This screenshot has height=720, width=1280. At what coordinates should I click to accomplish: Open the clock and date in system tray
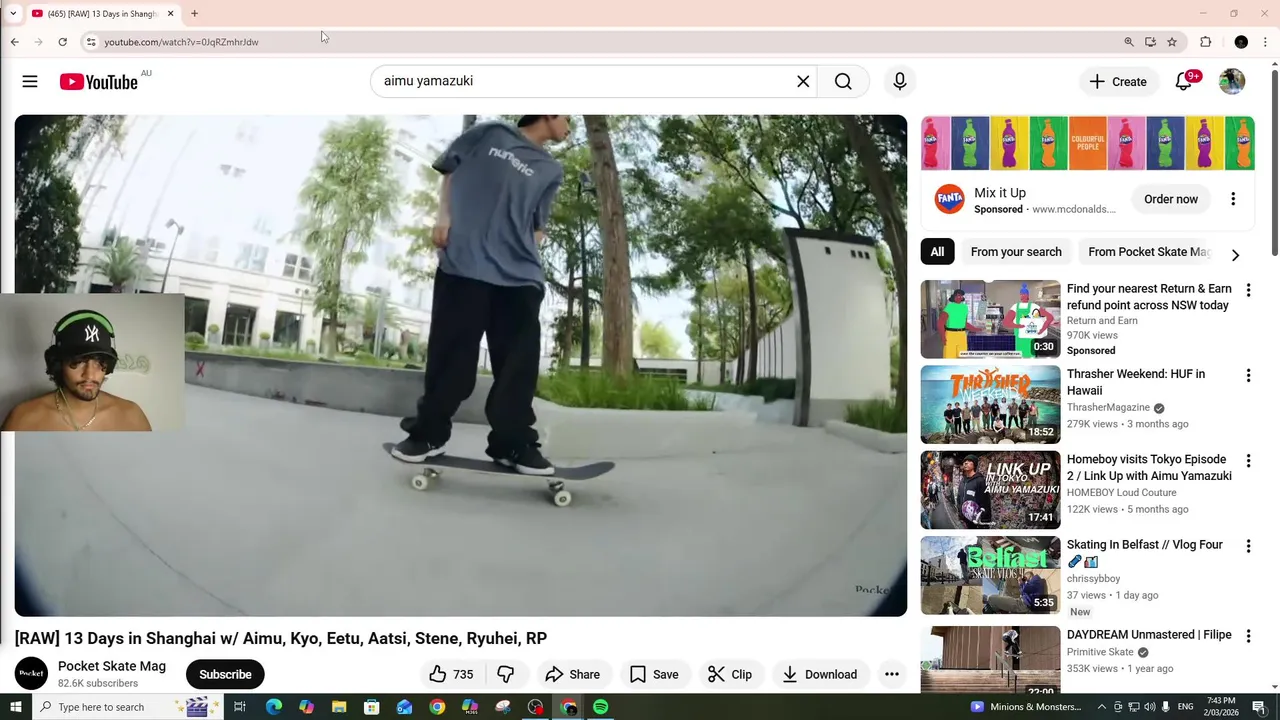[x=1222, y=707]
